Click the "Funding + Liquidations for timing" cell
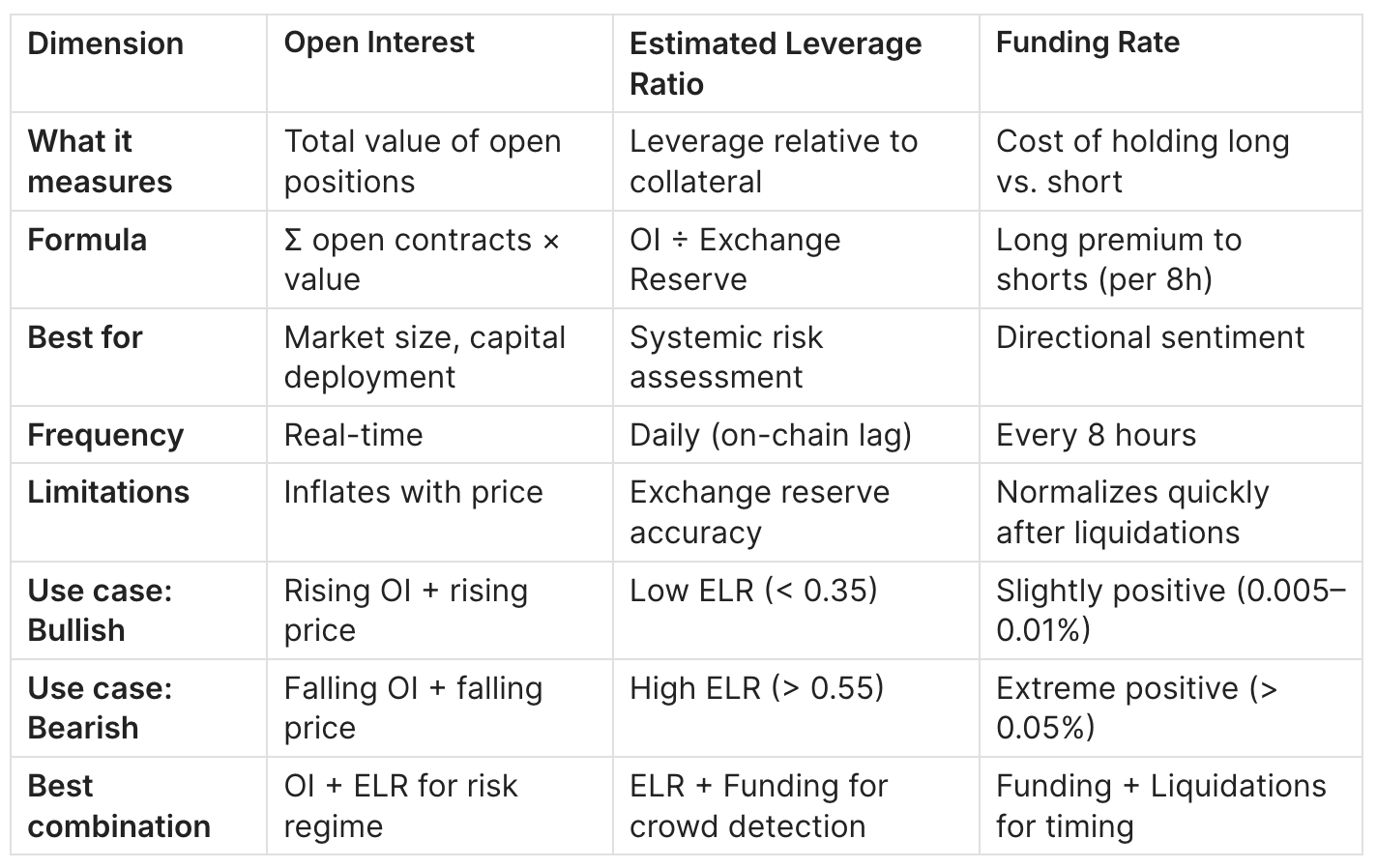 (1160, 806)
